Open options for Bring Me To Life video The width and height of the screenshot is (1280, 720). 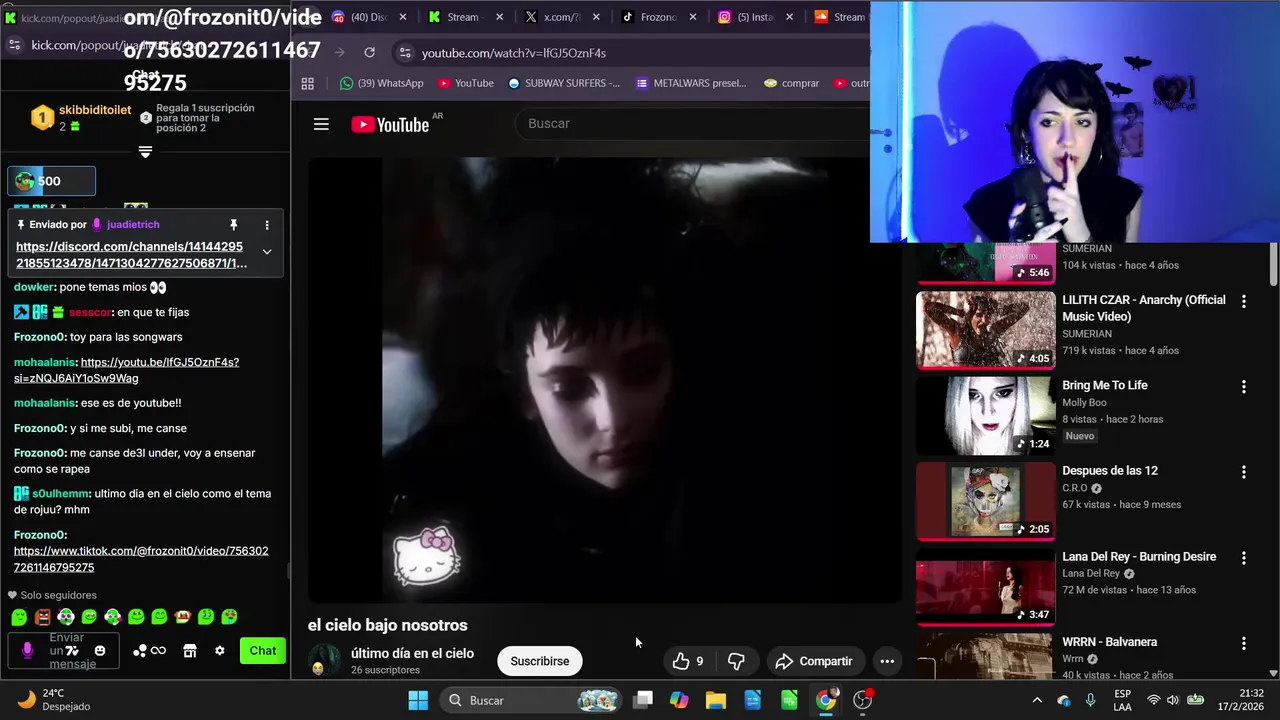pyautogui.click(x=1244, y=386)
